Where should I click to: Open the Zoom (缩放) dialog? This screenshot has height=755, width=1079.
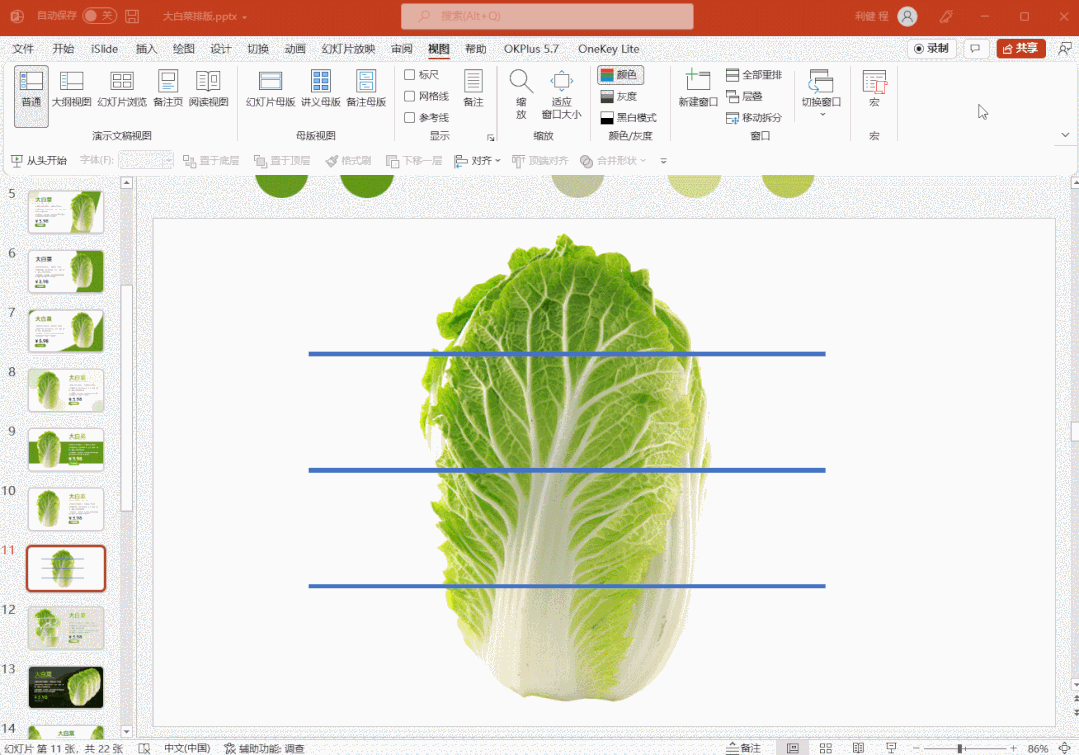coord(521,95)
